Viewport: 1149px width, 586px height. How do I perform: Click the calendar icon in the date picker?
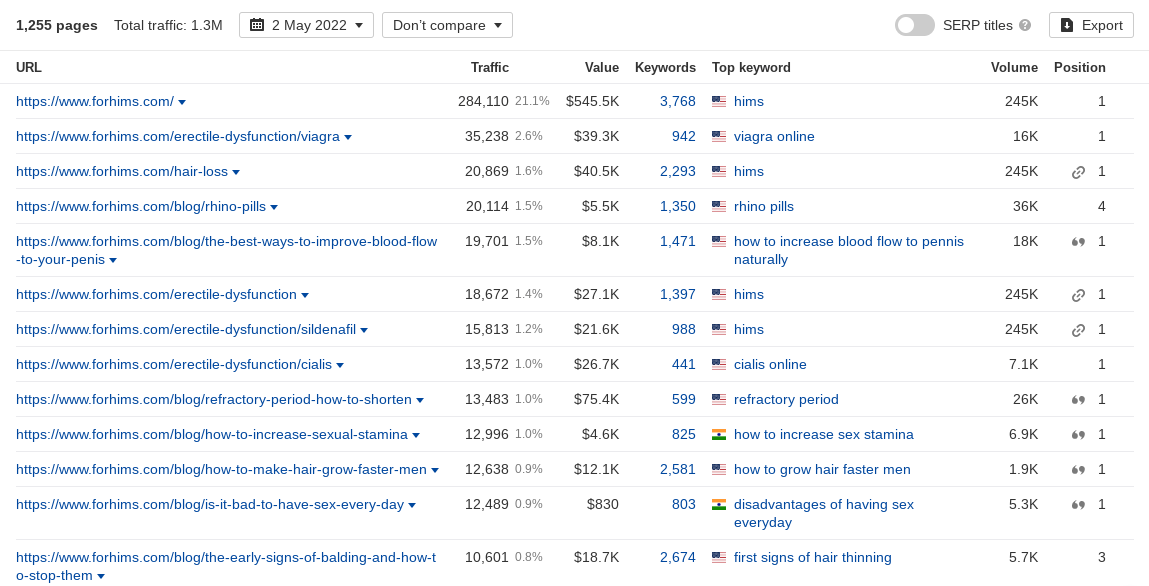coord(256,25)
